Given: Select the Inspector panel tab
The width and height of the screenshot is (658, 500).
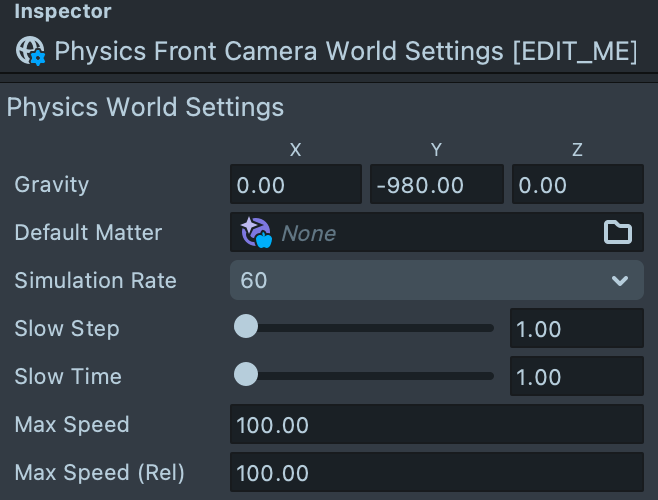Looking at the screenshot, I should coord(62,13).
